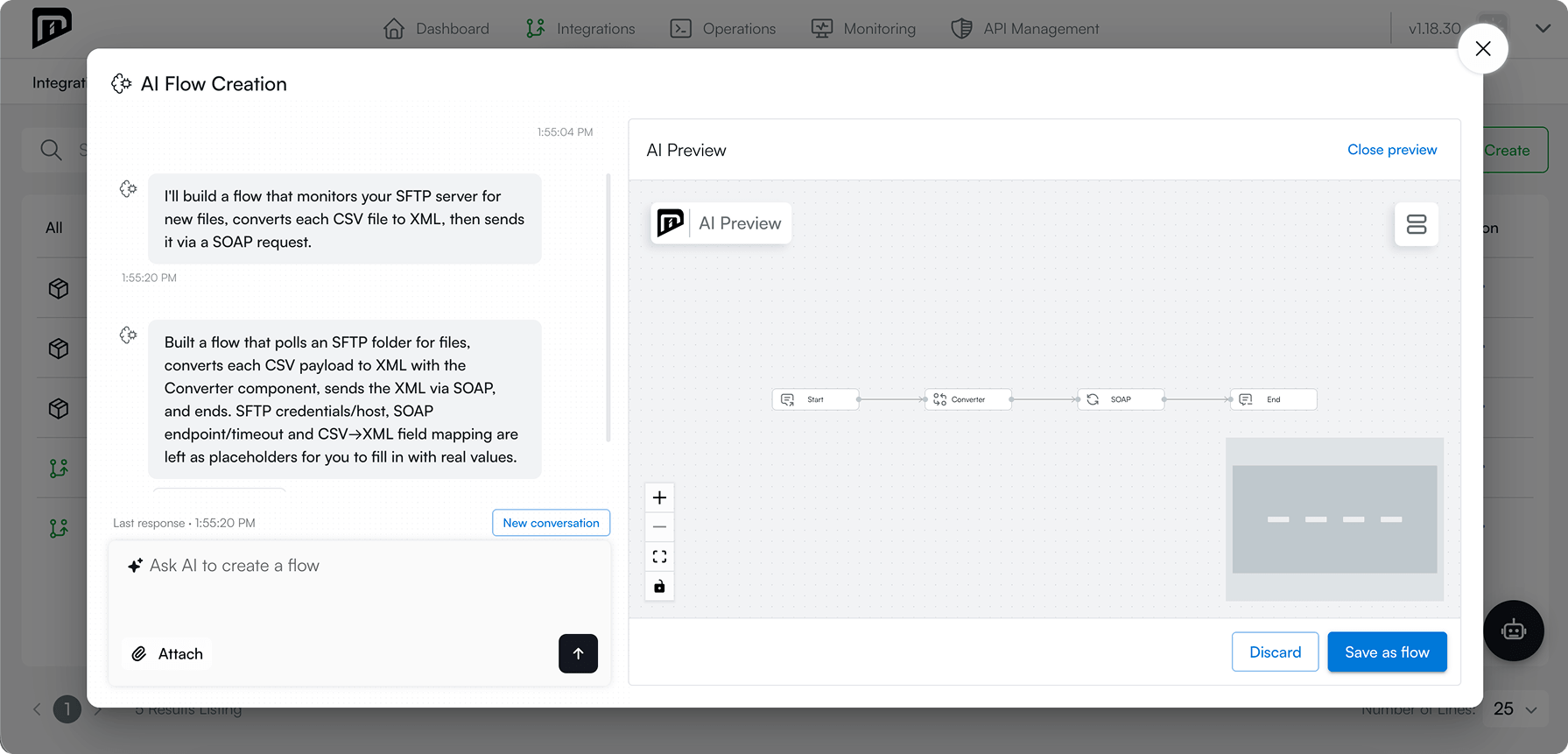Click the chat scrollbar
This screenshot has width=1568, height=754.
pyautogui.click(x=608, y=307)
